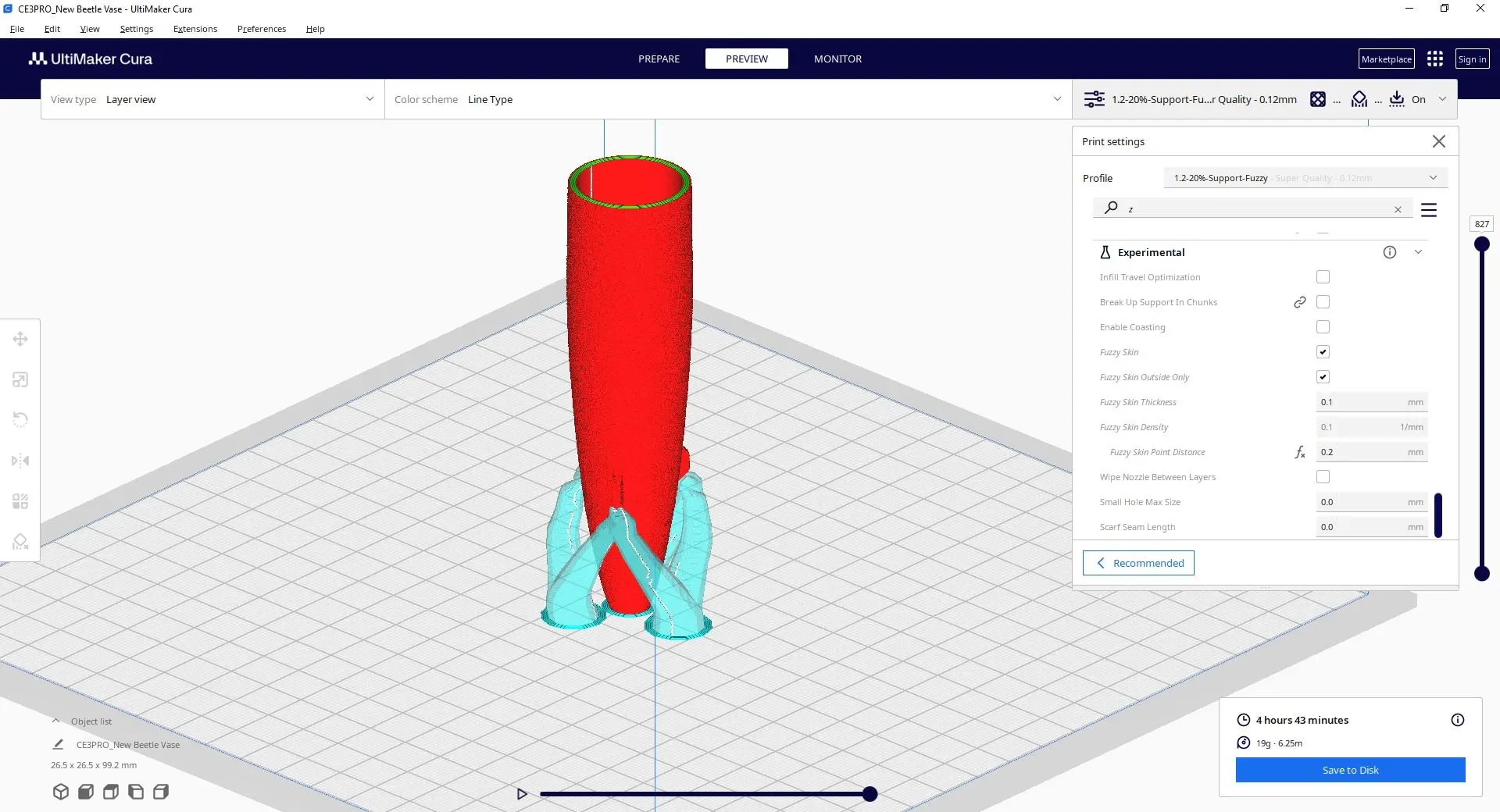Switch to top view icon
Viewport: 1500px width, 812px height.
[x=111, y=792]
